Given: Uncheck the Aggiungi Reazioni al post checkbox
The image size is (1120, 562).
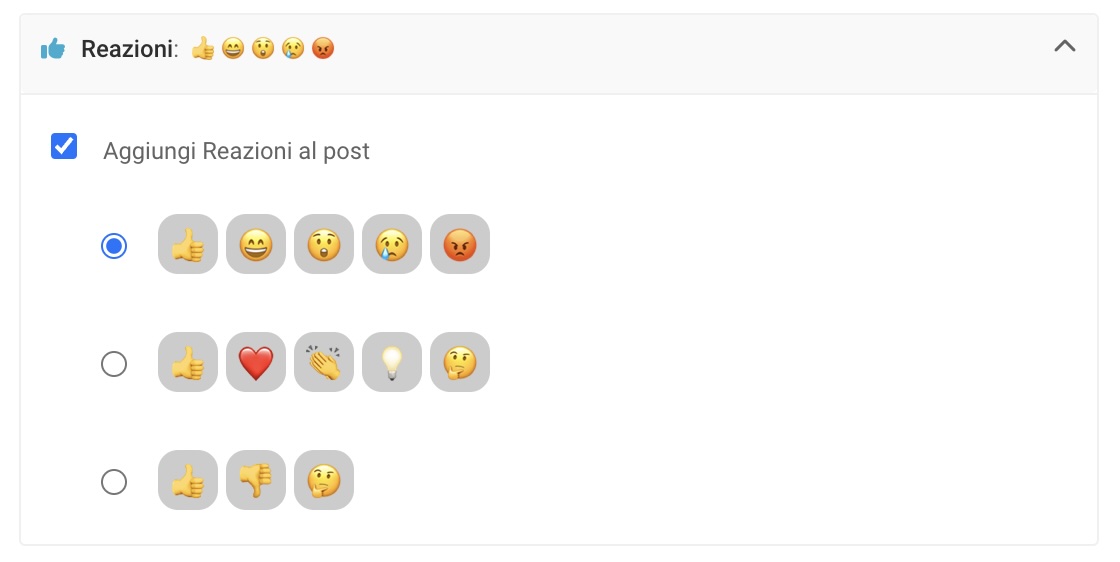Looking at the screenshot, I should point(64,147).
